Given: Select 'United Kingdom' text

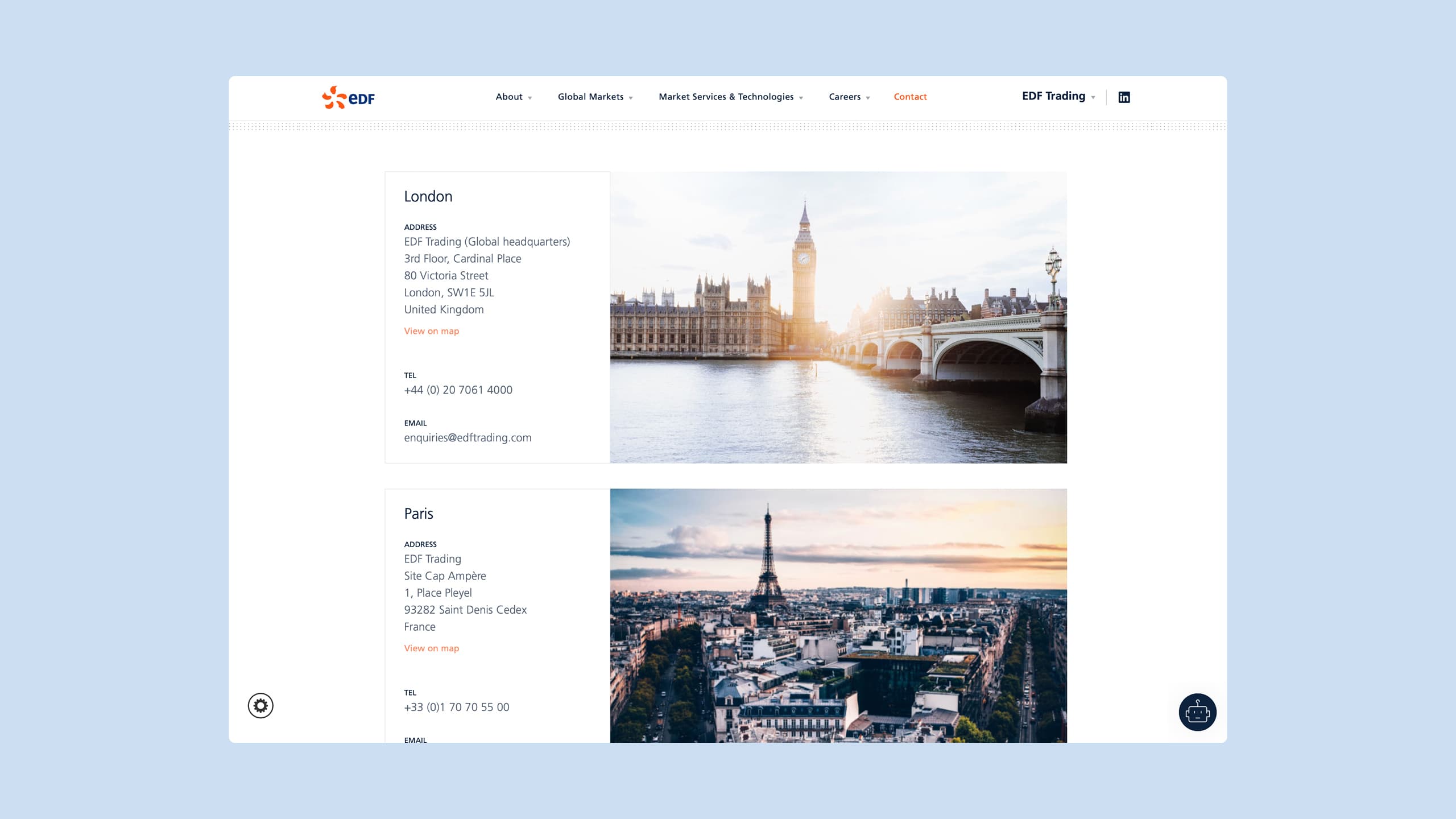Looking at the screenshot, I should (444, 309).
